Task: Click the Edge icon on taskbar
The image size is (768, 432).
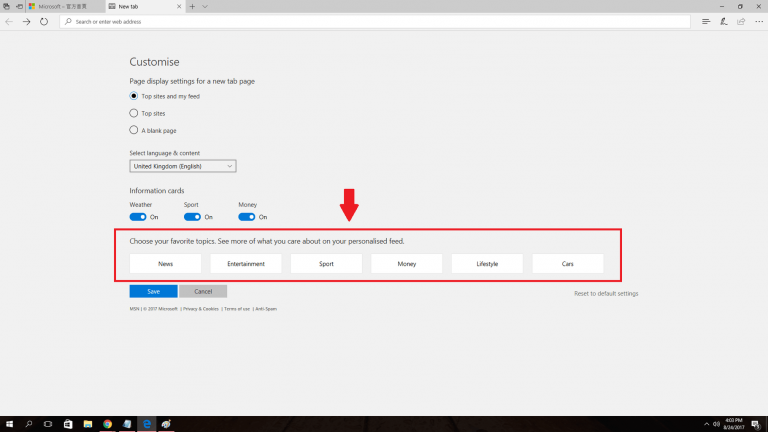Action: point(146,424)
